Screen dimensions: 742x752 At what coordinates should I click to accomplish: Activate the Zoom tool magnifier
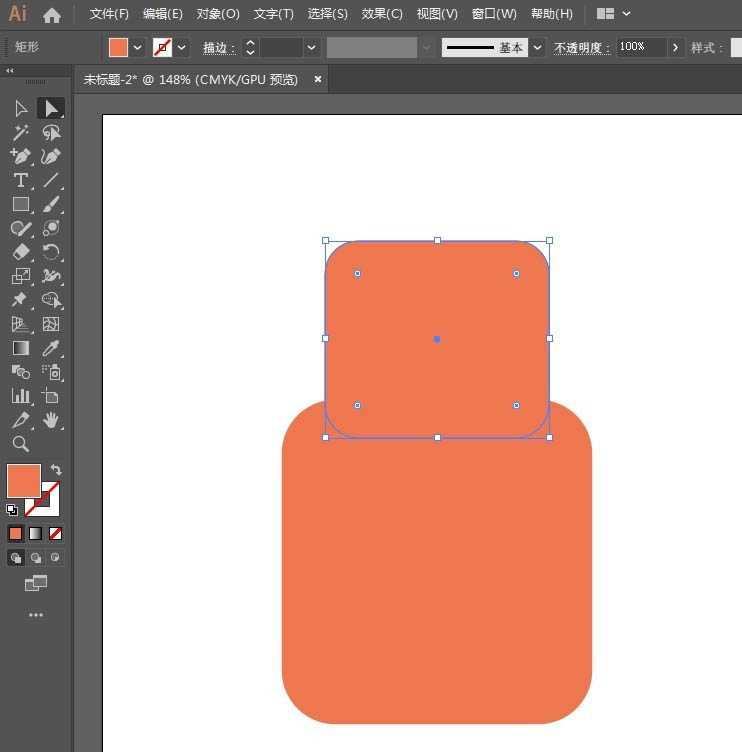click(20, 444)
